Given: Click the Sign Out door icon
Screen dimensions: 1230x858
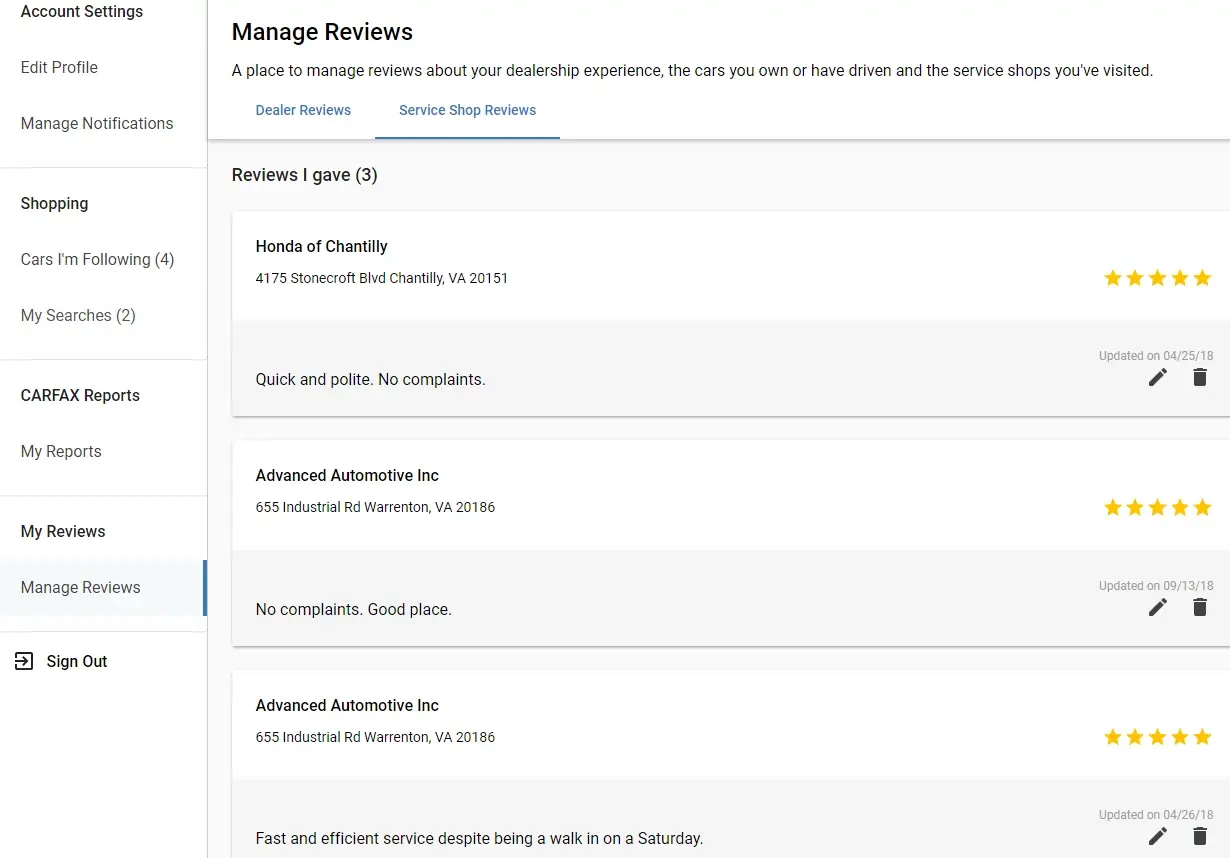Looking at the screenshot, I should click(24, 661).
